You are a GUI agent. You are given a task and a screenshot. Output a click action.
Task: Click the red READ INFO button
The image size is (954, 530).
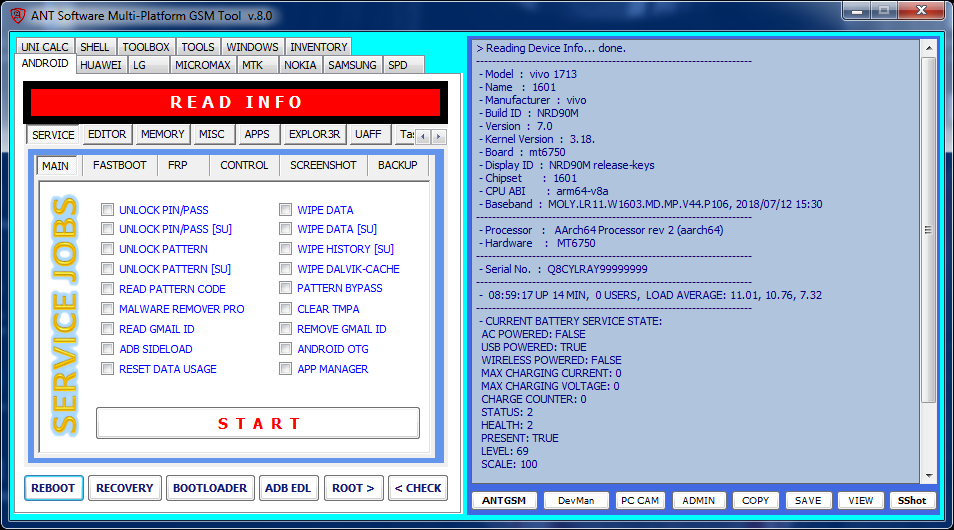(x=235, y=102)
